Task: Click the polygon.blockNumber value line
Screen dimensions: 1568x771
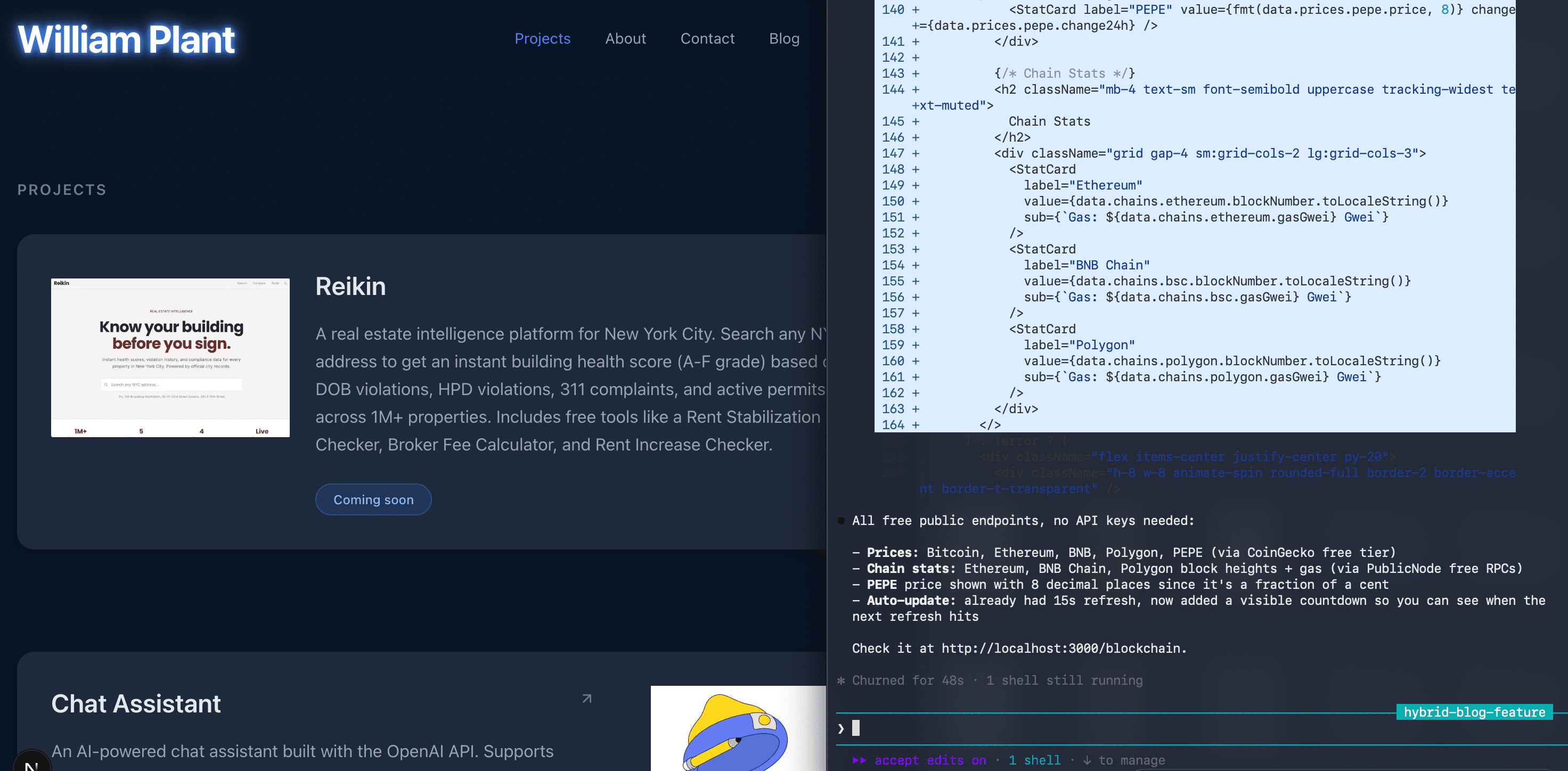Action: coord(1232,361)
